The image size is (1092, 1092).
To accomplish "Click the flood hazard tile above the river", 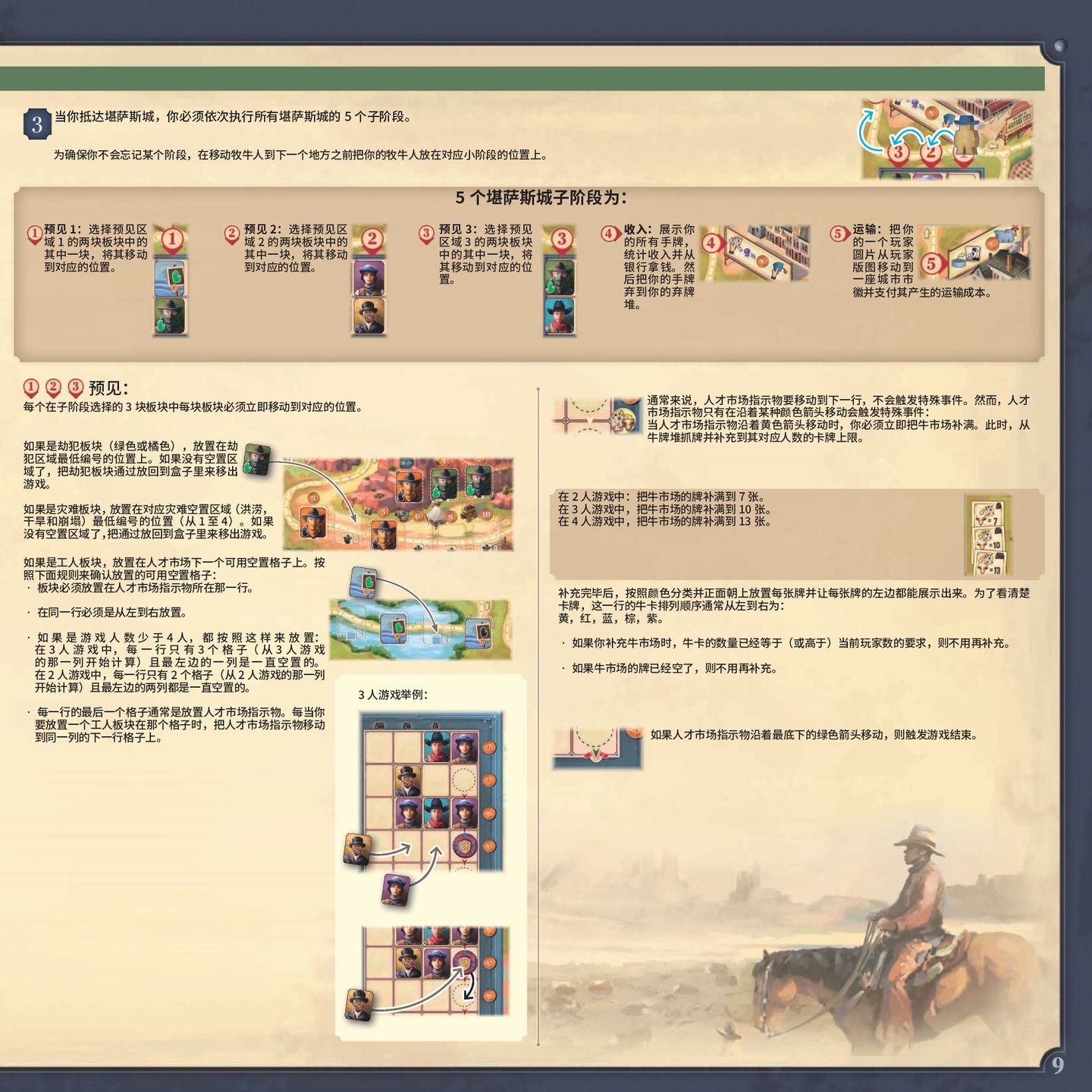I will click(x=365, y=583).
